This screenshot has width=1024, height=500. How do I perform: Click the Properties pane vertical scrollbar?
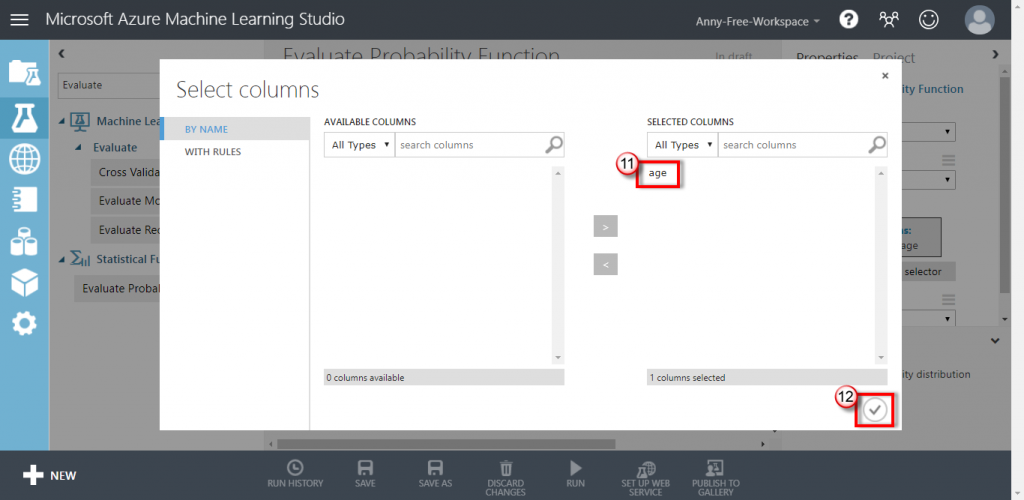pyautogui.click(x=1004, y=186)
